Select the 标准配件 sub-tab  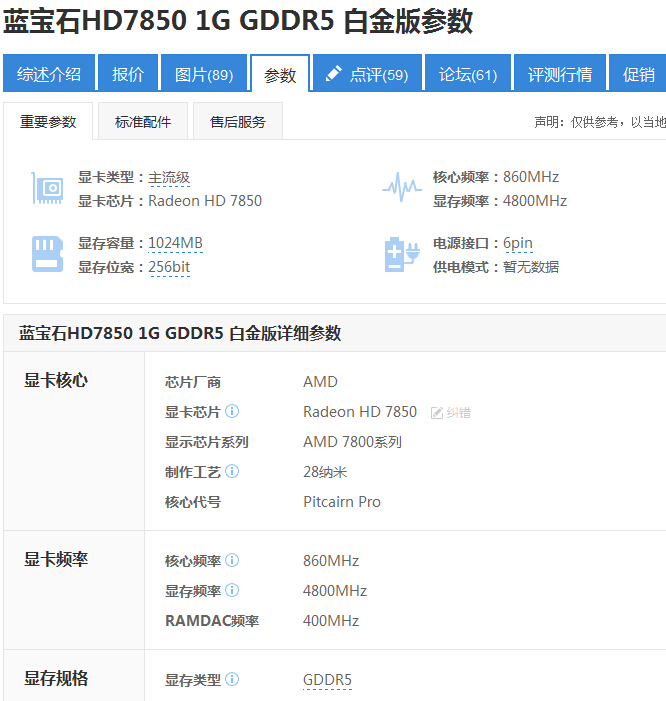click(143, 121)
